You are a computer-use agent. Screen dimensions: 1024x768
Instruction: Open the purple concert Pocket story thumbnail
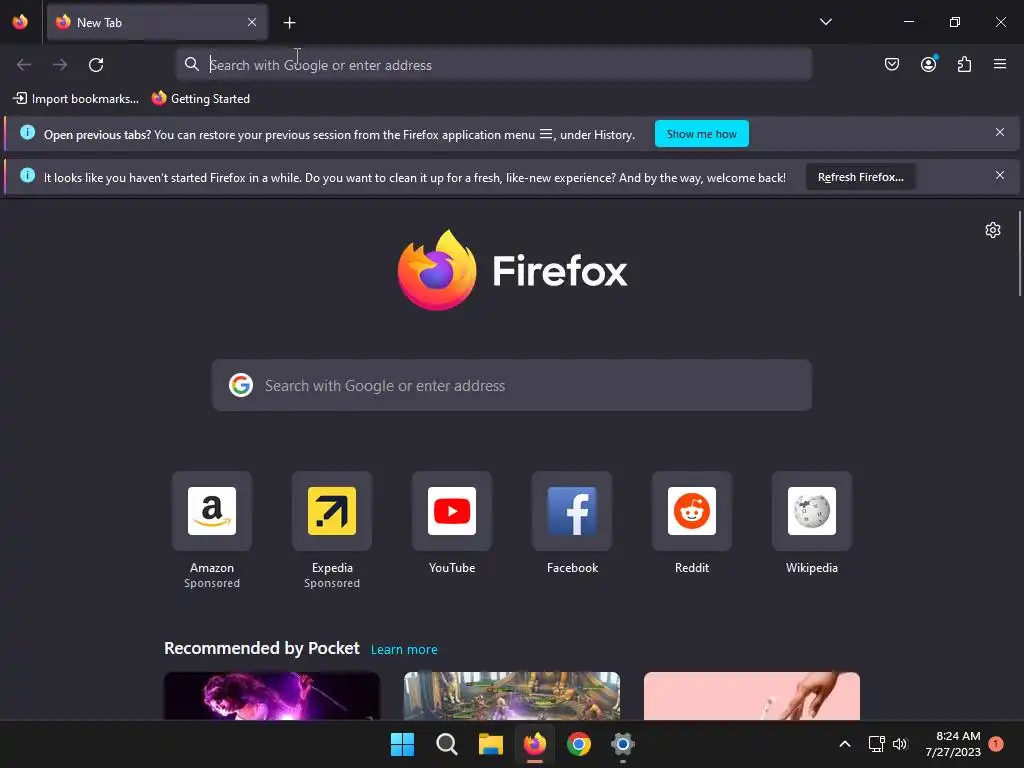[272, 696]
